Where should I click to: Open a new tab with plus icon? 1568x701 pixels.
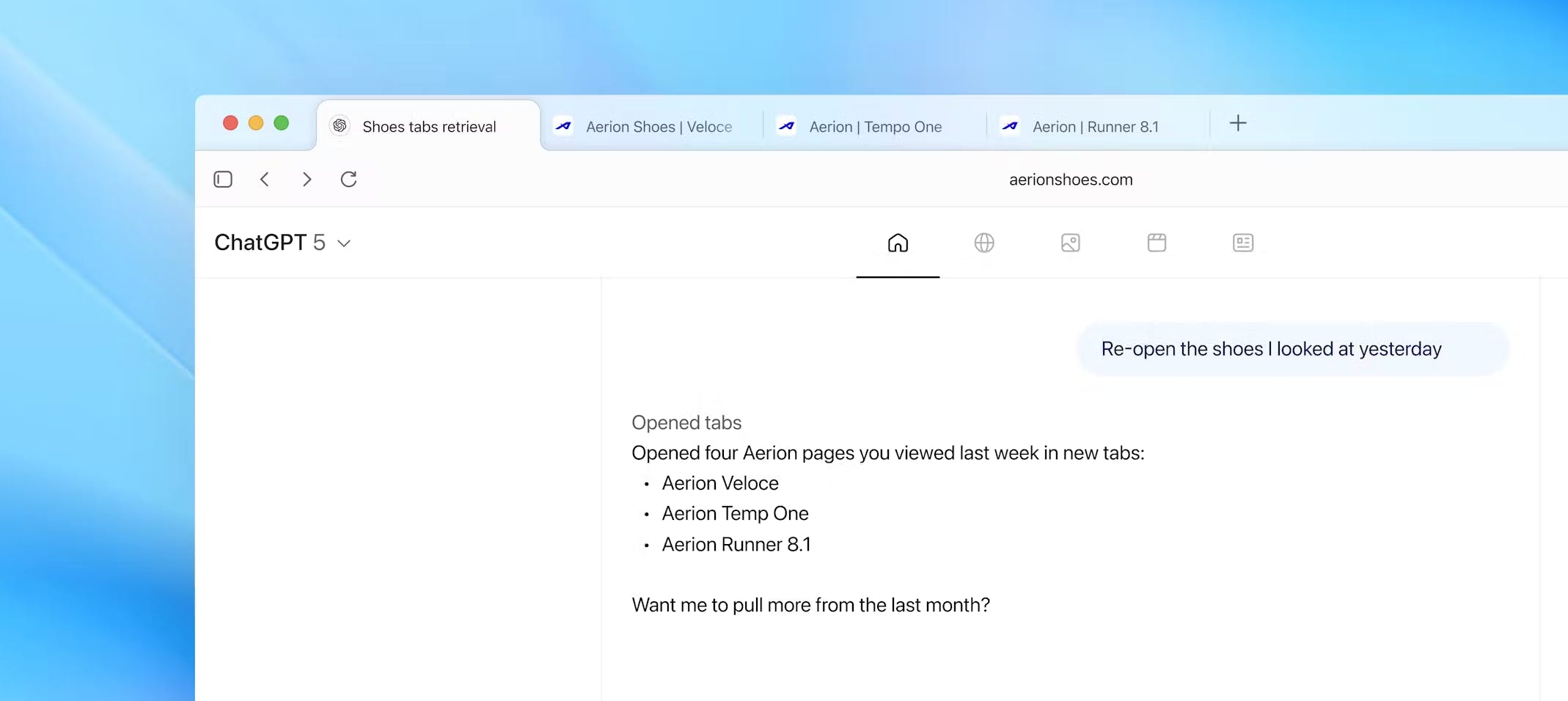click(1238, 123)
